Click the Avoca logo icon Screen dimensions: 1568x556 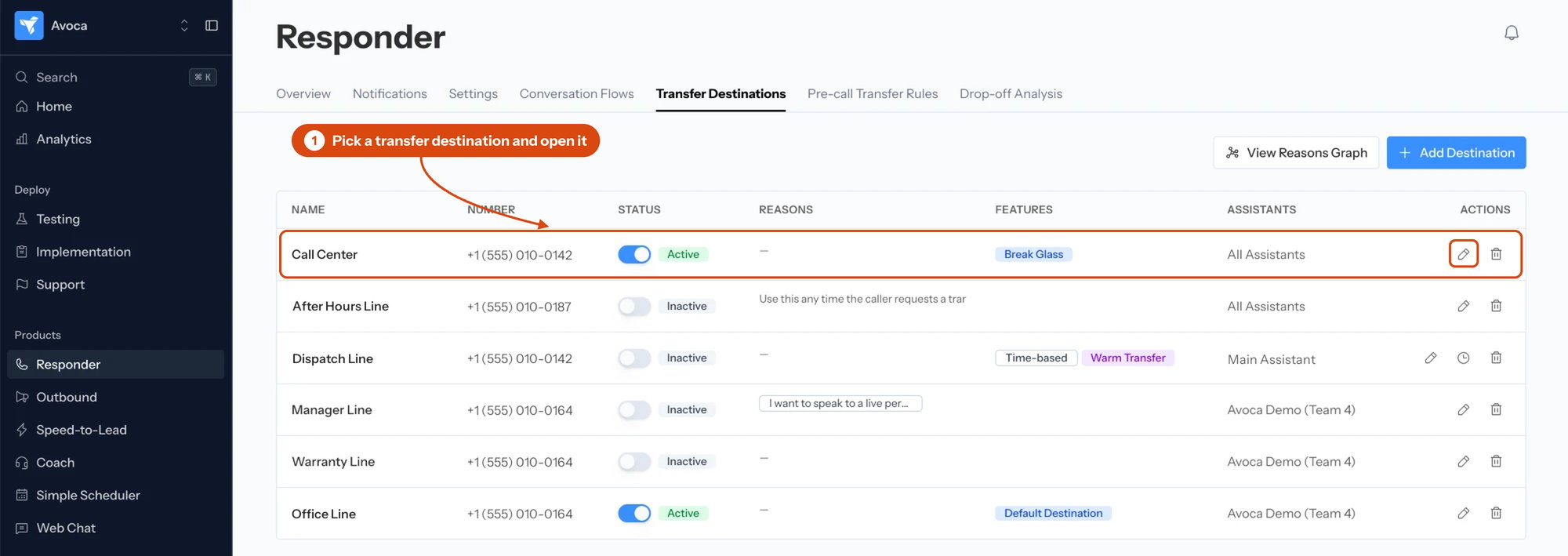pyautogui.click(x=29, y=26)
